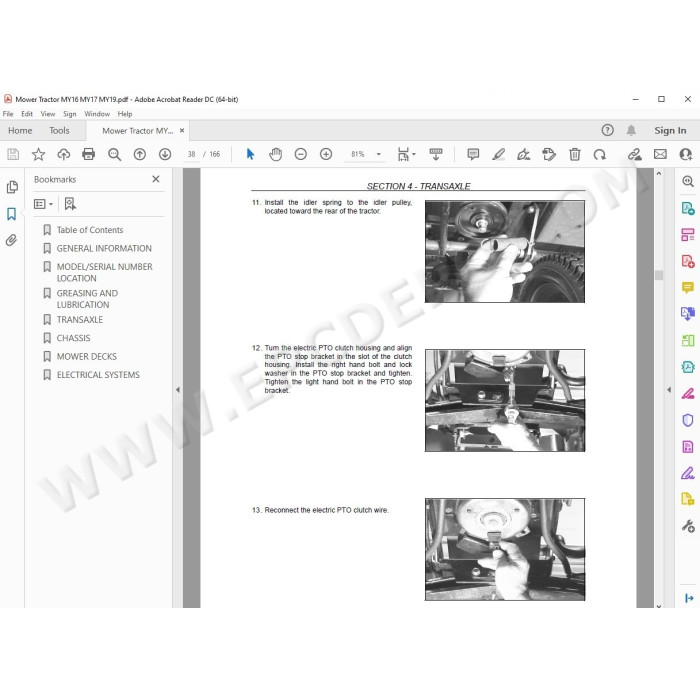The width and height of the screenshot is (700, 700).
Task: Go to the MOWER DECKS bookmark
Action: pyautogui.click(x=87, y=356)
